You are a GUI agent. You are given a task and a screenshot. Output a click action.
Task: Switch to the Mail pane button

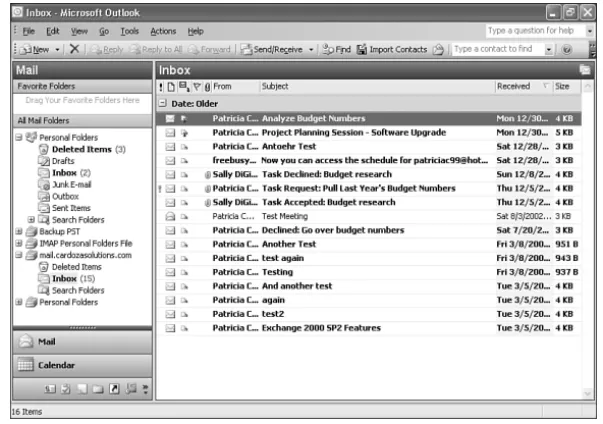pos(82,342)
